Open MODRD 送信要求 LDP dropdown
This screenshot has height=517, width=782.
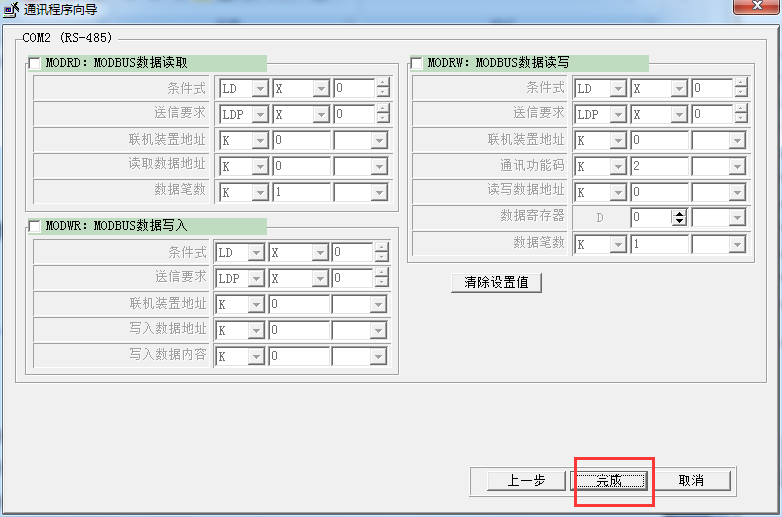tap(260, 115)
